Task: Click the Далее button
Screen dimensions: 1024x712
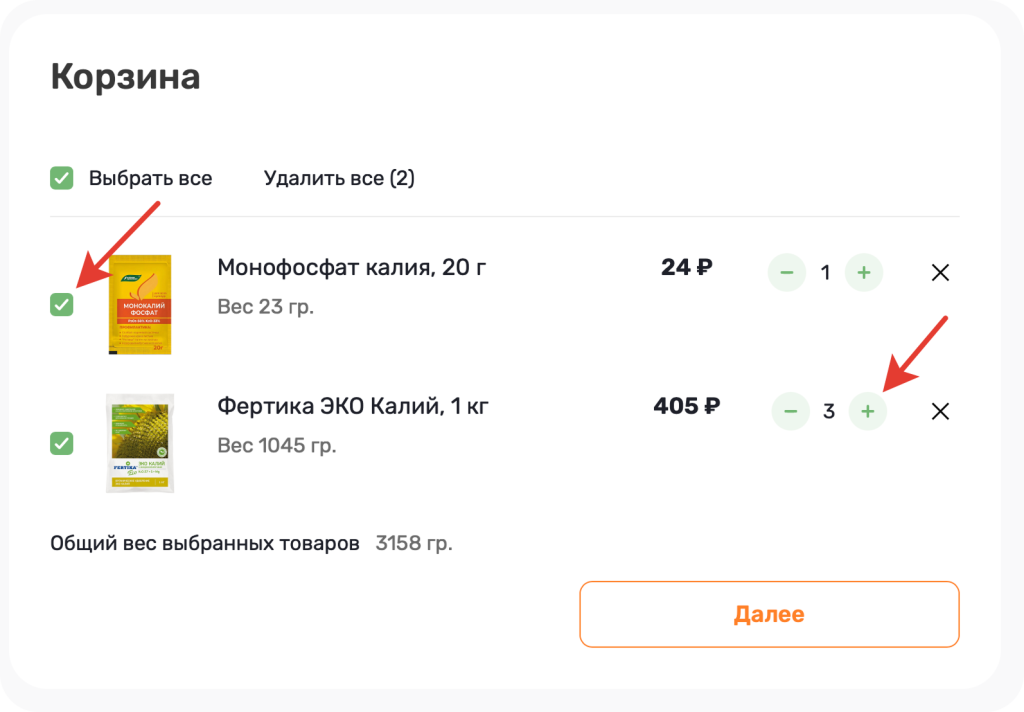Action: [x=769, y=614]
